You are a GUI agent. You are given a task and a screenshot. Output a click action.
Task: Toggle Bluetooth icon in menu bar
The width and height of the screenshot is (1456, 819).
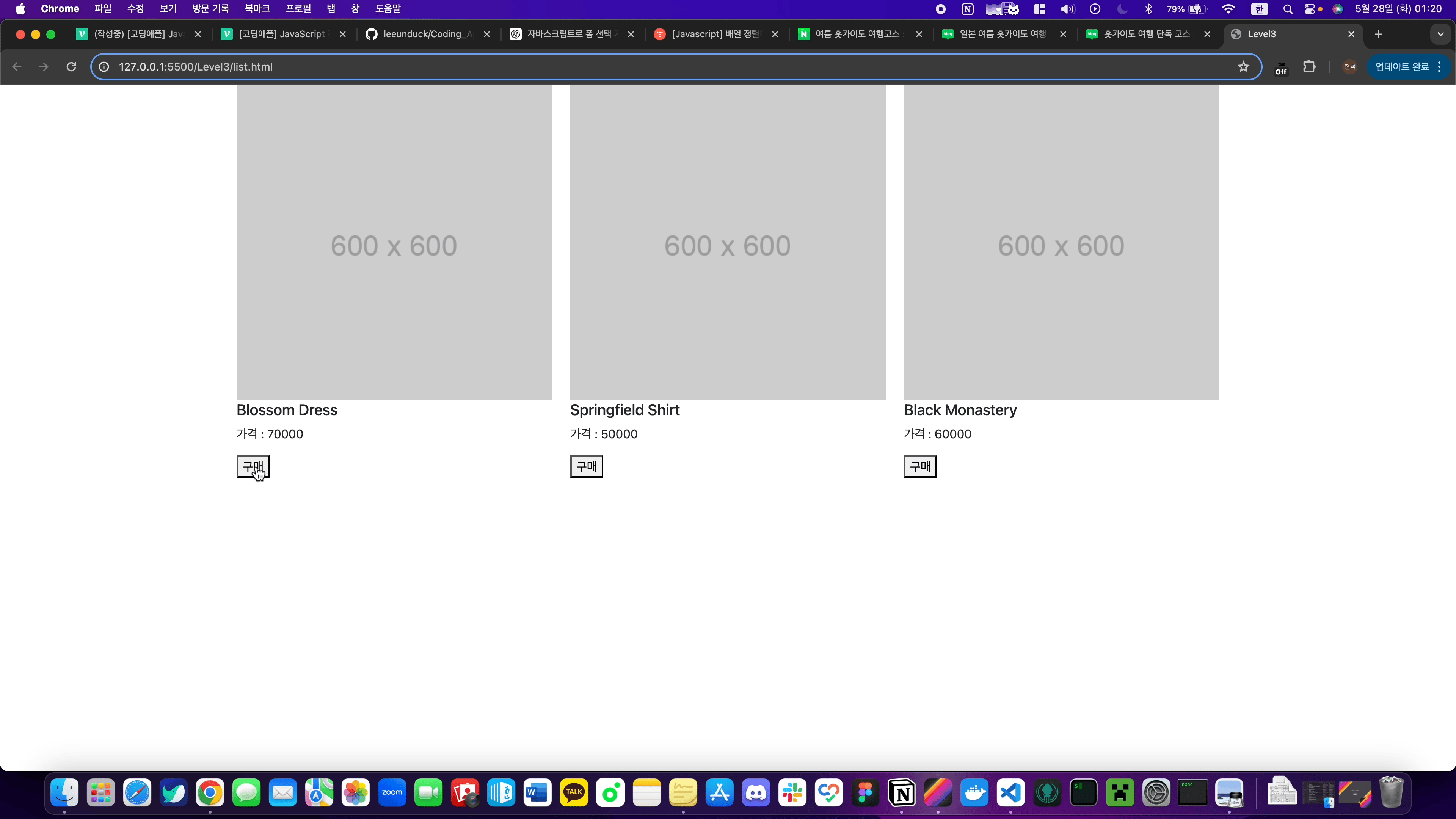pos(1148,8)
